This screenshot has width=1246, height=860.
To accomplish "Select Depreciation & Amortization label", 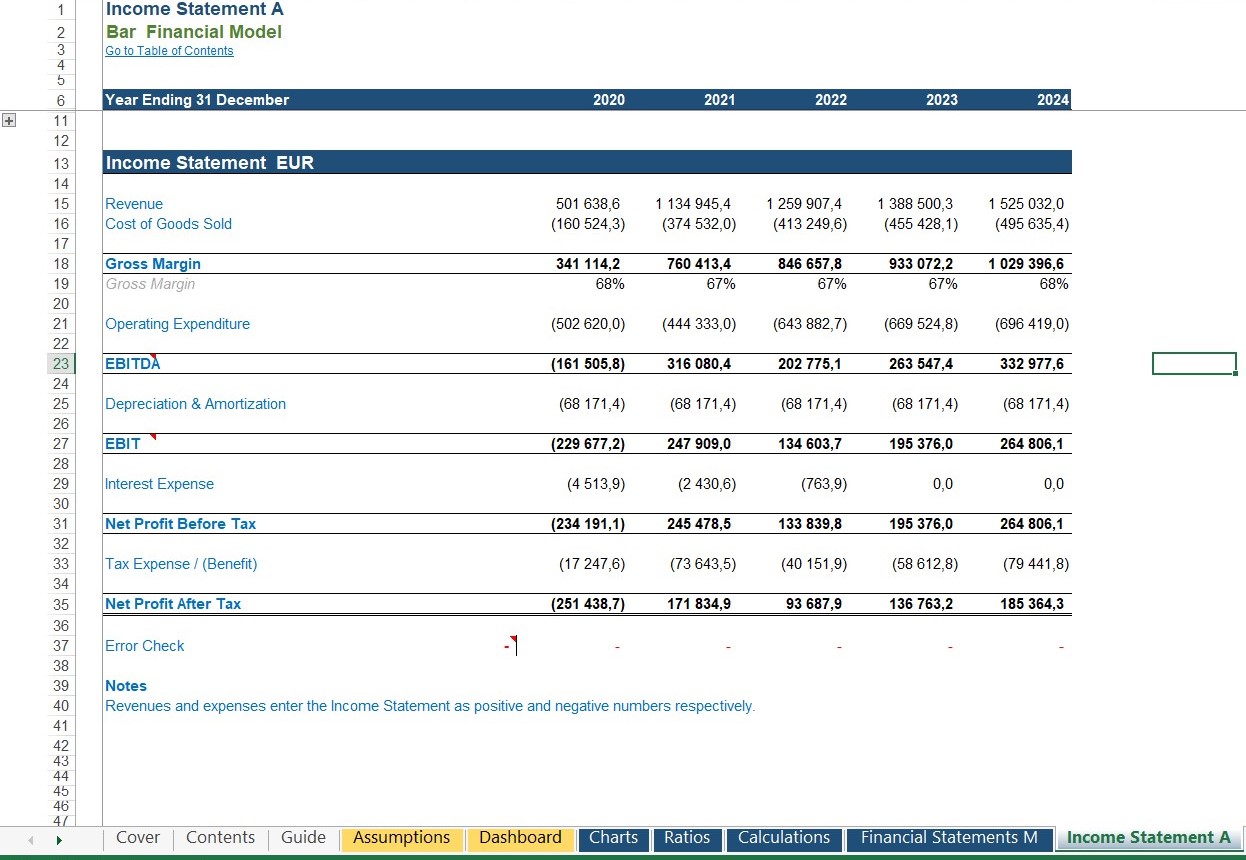I will tap(196, 404).
